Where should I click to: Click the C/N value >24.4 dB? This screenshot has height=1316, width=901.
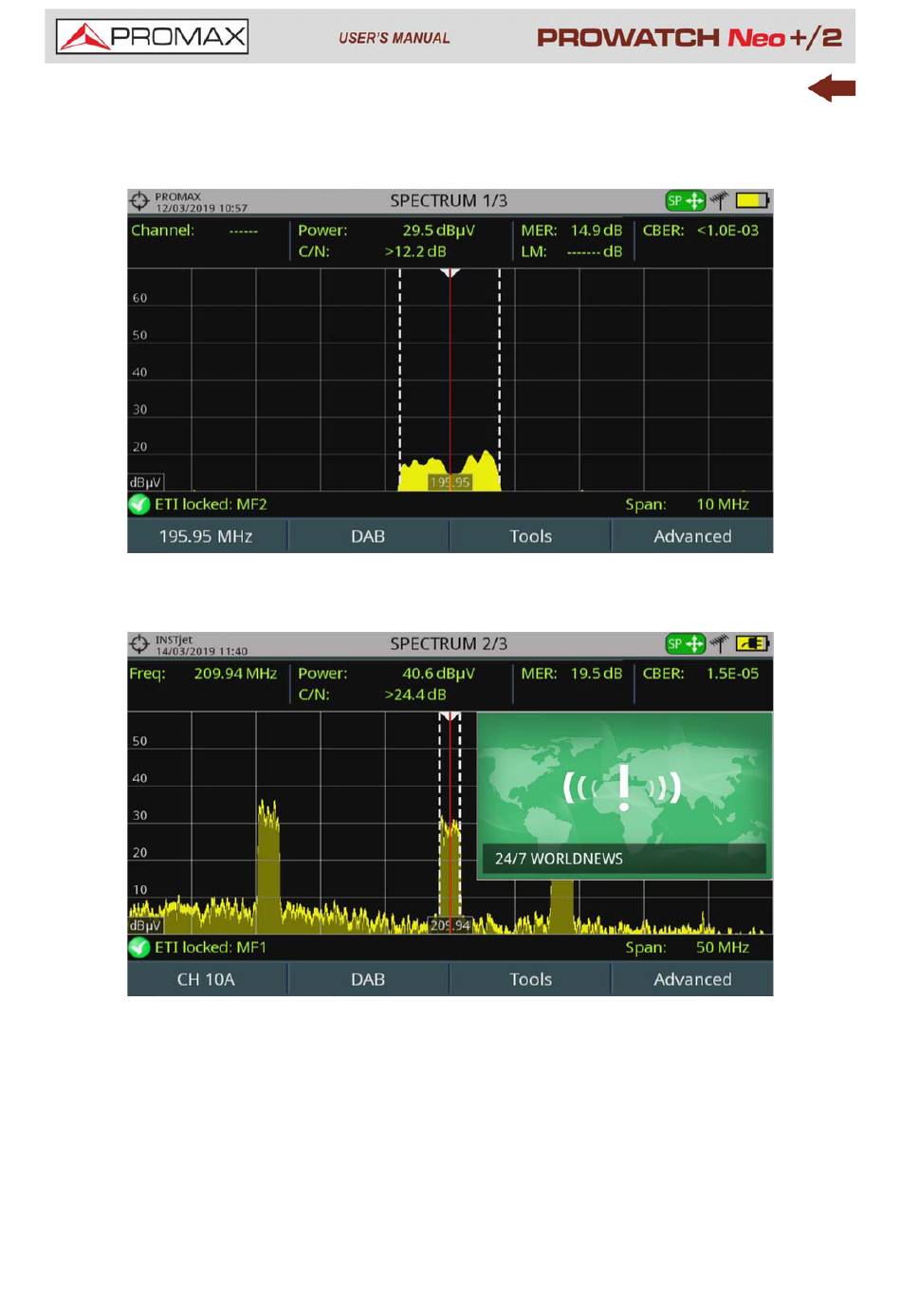(x=415, y=695)
